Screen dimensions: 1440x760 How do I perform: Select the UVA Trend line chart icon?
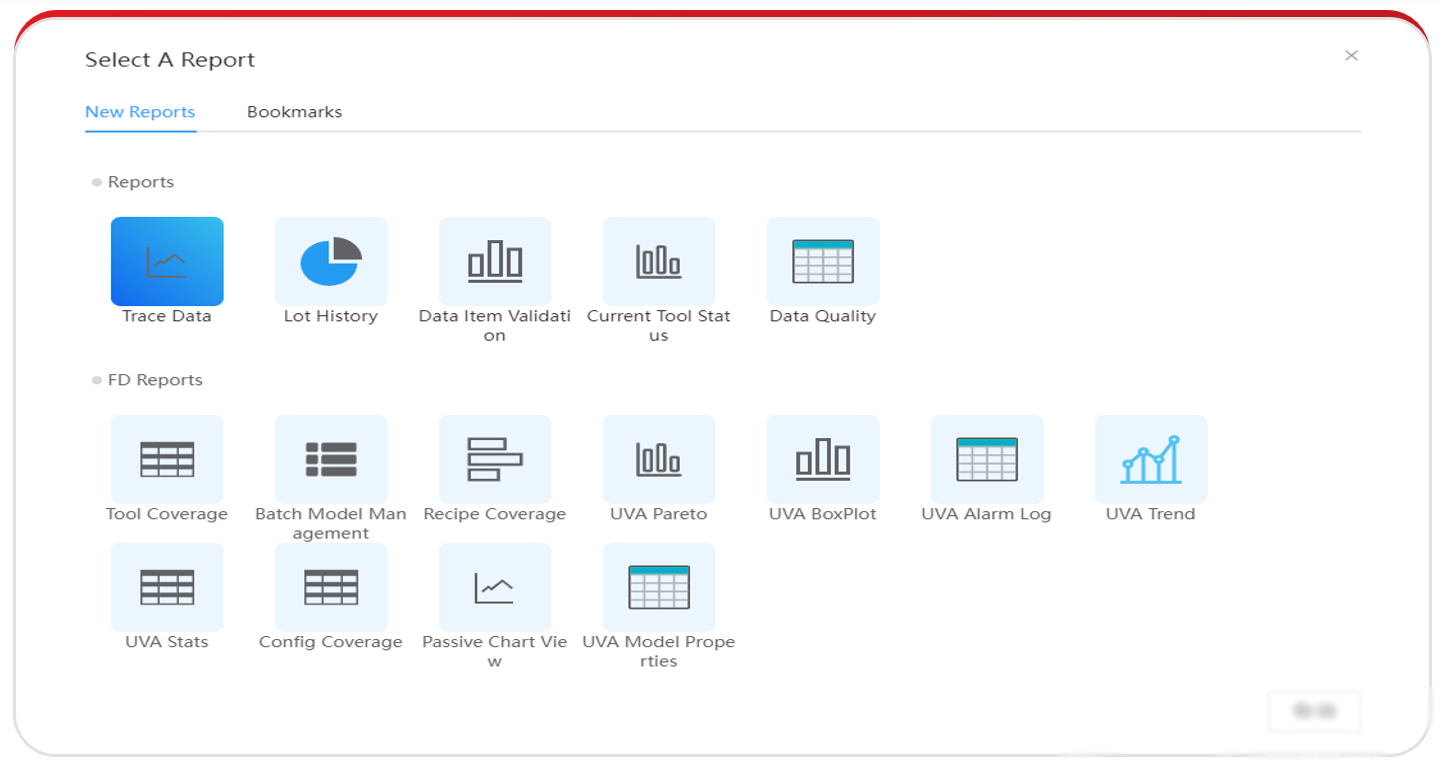[1151, 459]
